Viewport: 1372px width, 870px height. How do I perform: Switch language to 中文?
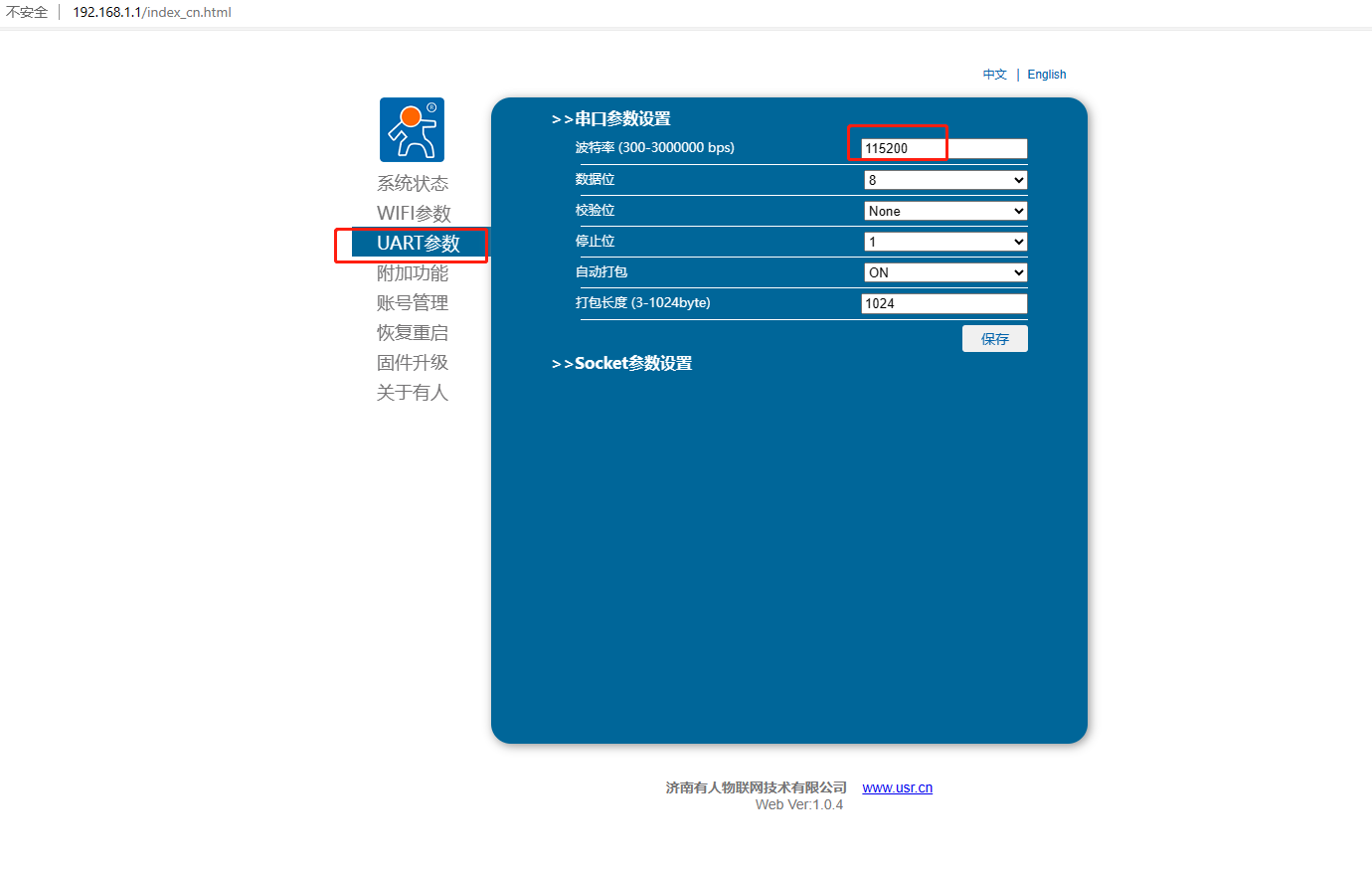tap(994, 75)
